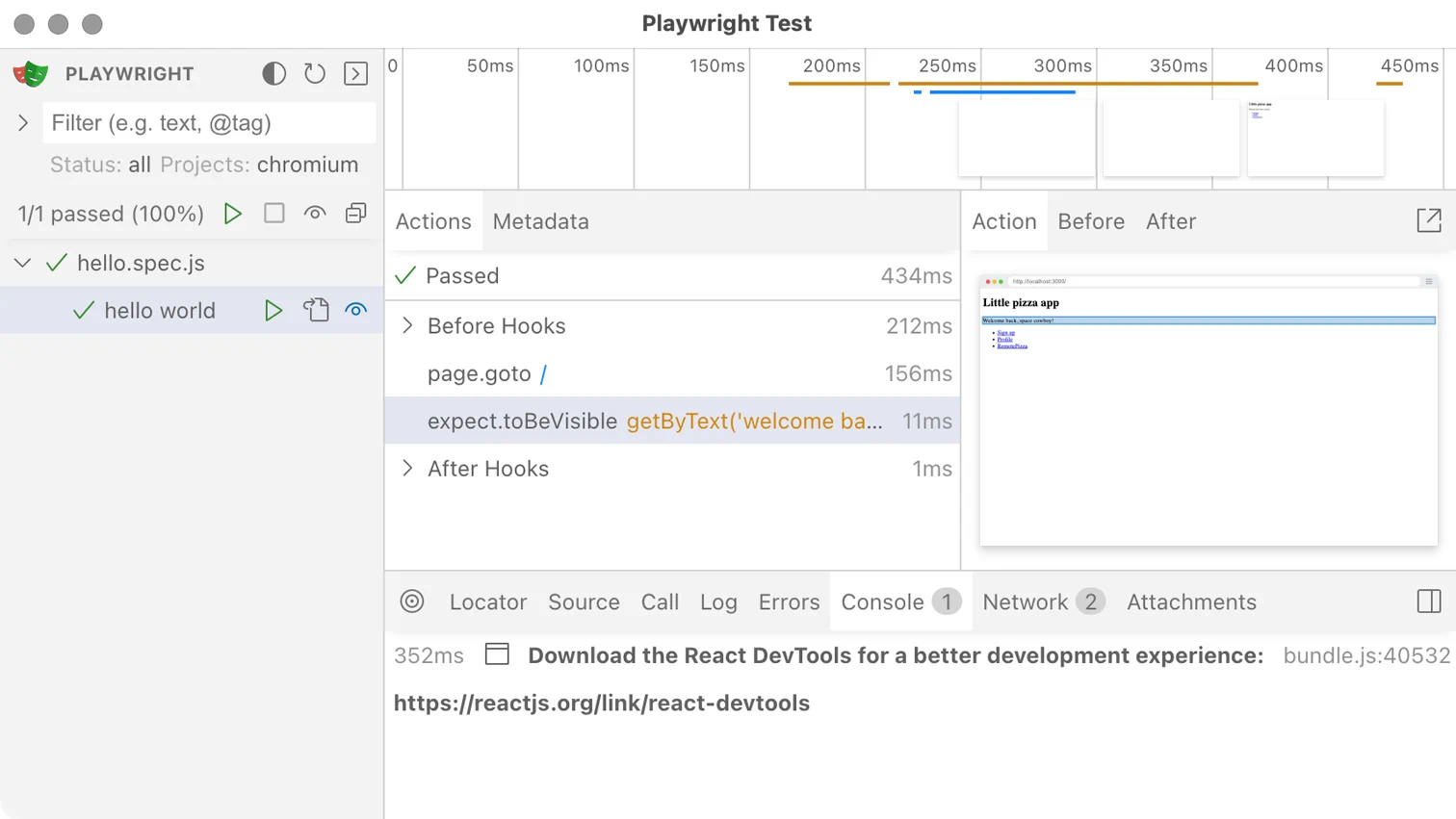Toggle the bottom panel split layout

click(1426, 601)
